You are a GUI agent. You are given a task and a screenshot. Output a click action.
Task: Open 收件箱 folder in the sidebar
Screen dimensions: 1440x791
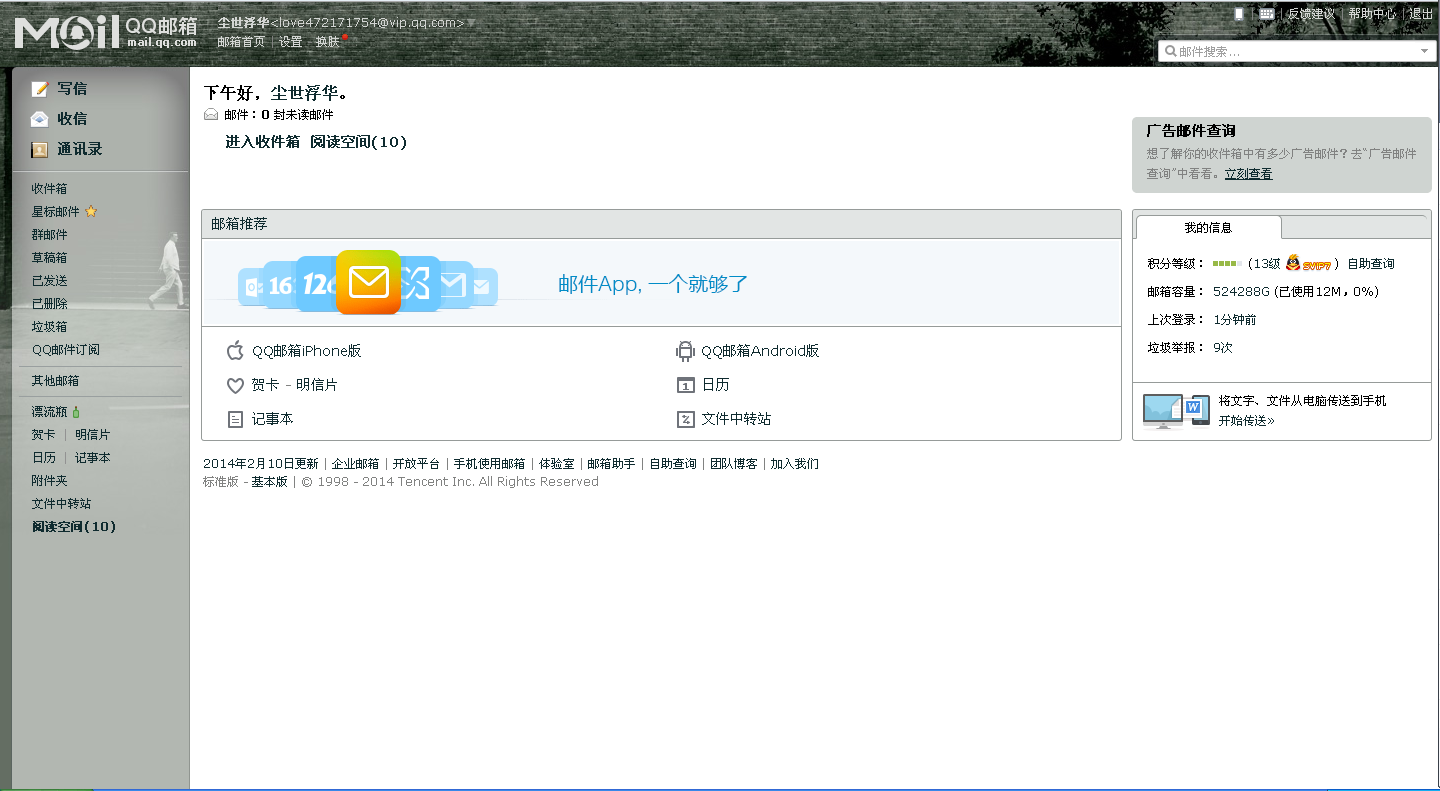click(49, 189)
